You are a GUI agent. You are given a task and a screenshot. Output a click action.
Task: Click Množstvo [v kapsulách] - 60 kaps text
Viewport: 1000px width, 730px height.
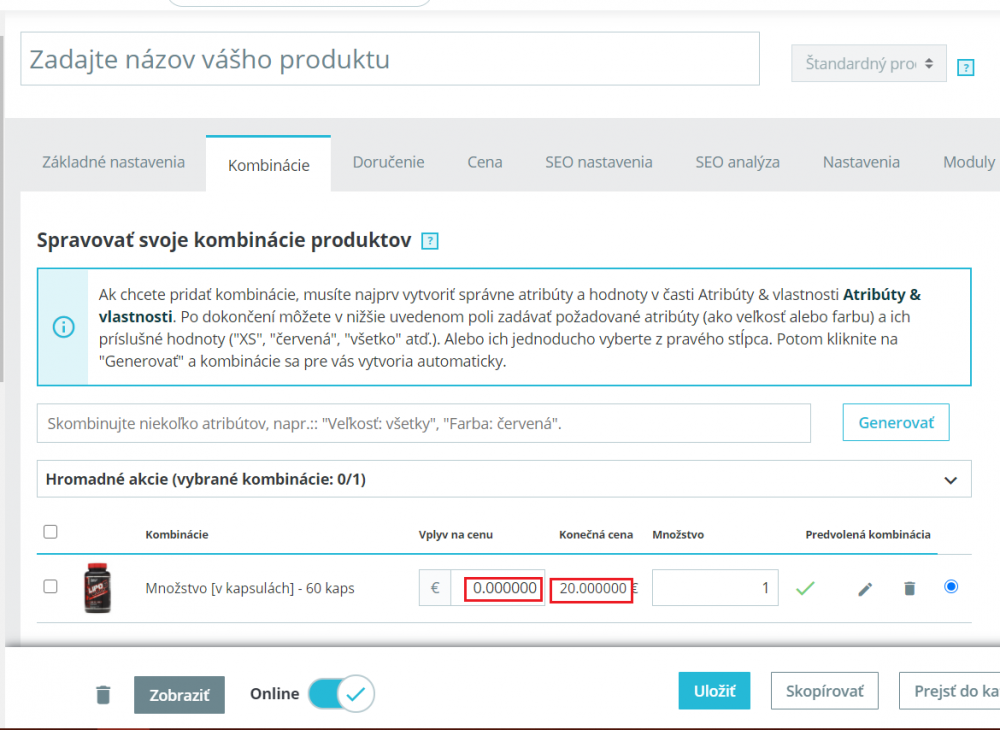click(x=250, y=588)
